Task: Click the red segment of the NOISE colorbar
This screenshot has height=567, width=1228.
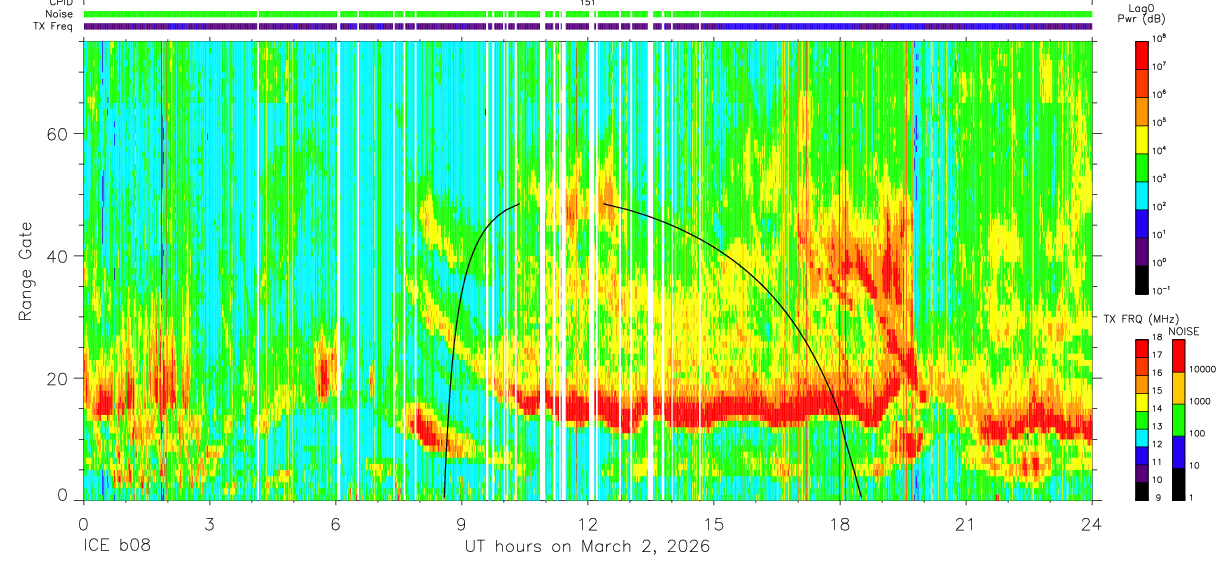Action: [x=1177, y=355]
